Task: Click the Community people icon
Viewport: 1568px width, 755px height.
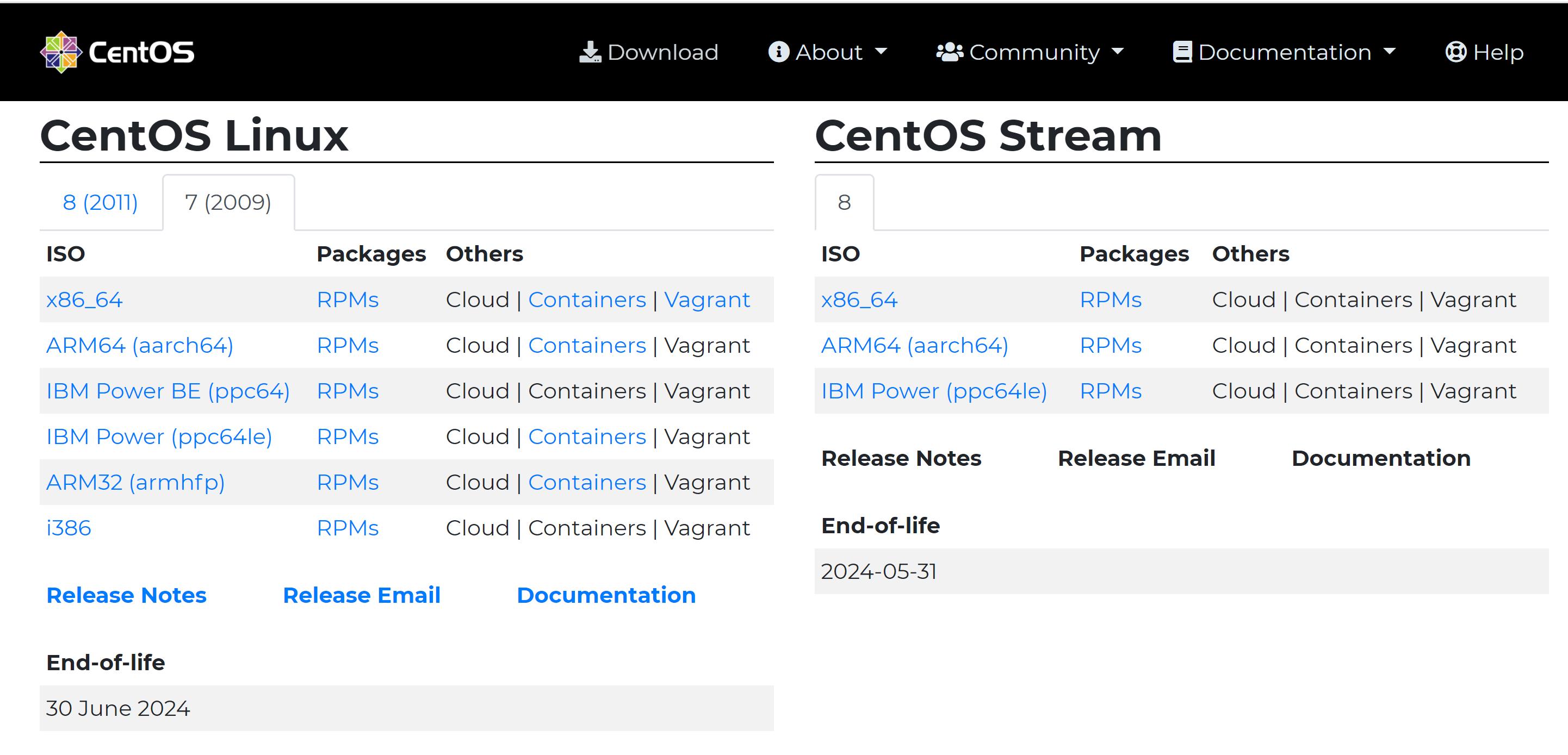Action: [950, 52]
